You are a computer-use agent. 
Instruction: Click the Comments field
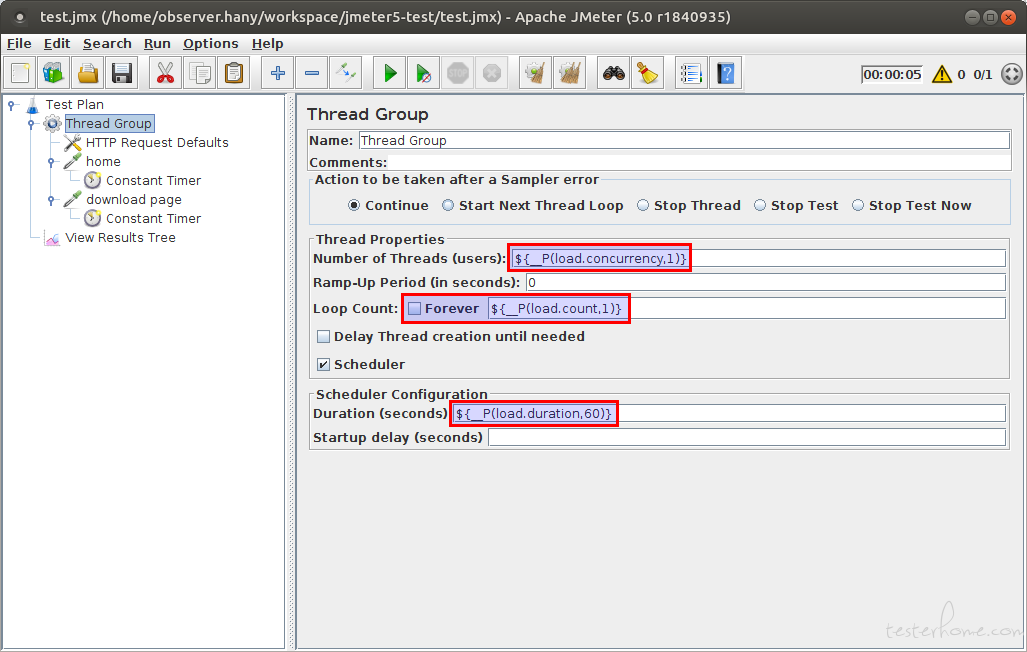click(x=699, y=163)
